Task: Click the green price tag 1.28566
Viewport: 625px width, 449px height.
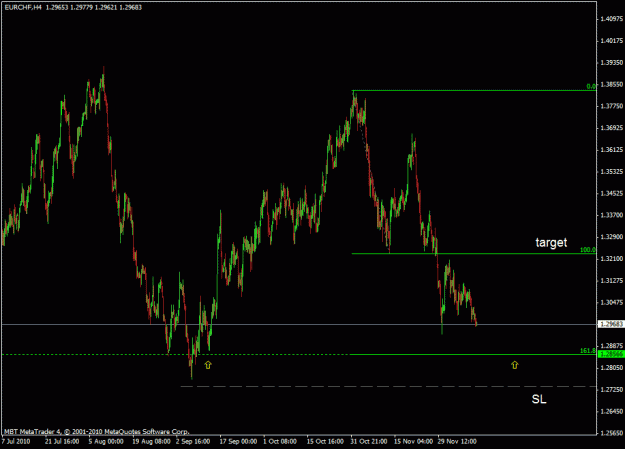Action: [x=611, y=354]
